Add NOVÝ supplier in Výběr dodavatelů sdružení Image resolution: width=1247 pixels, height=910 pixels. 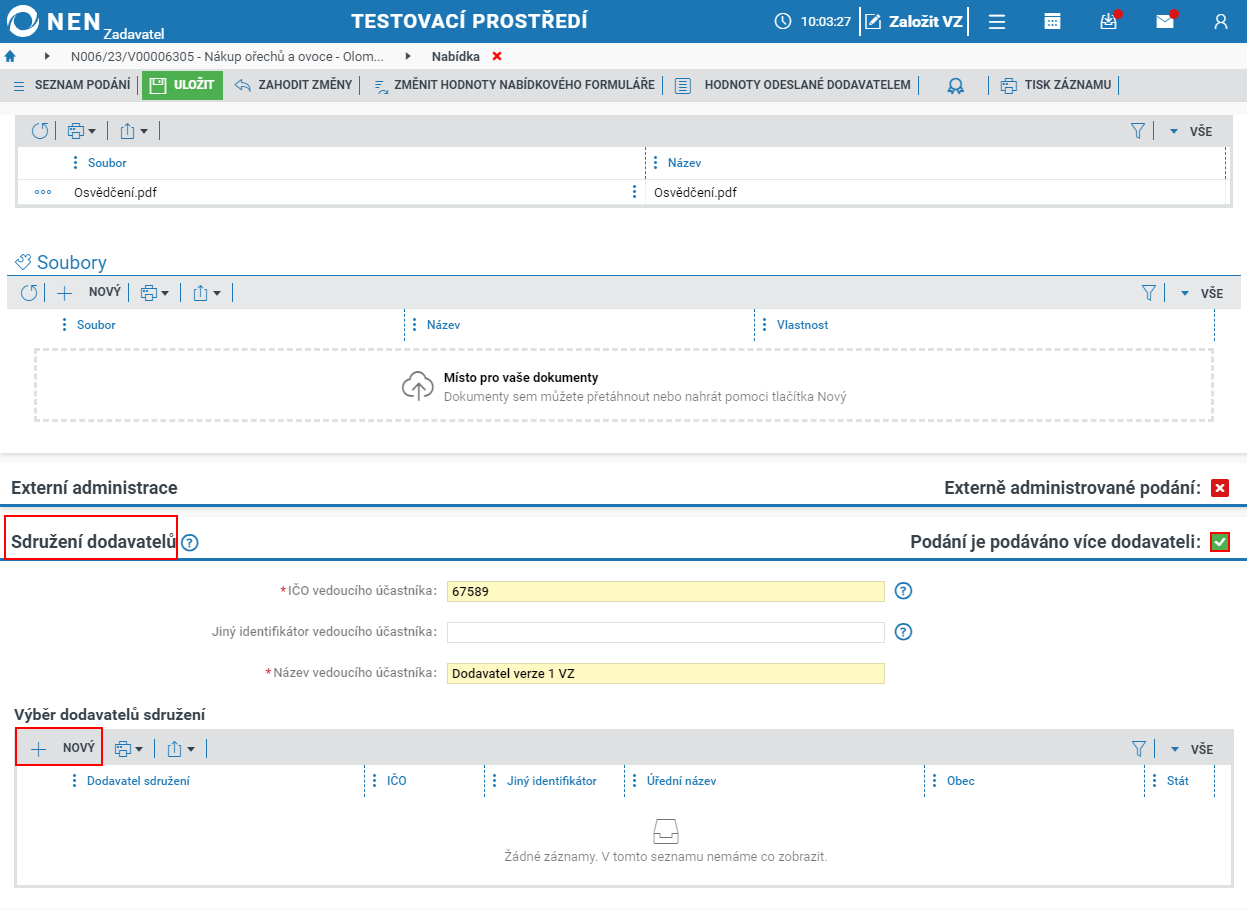tap(59, 748)
